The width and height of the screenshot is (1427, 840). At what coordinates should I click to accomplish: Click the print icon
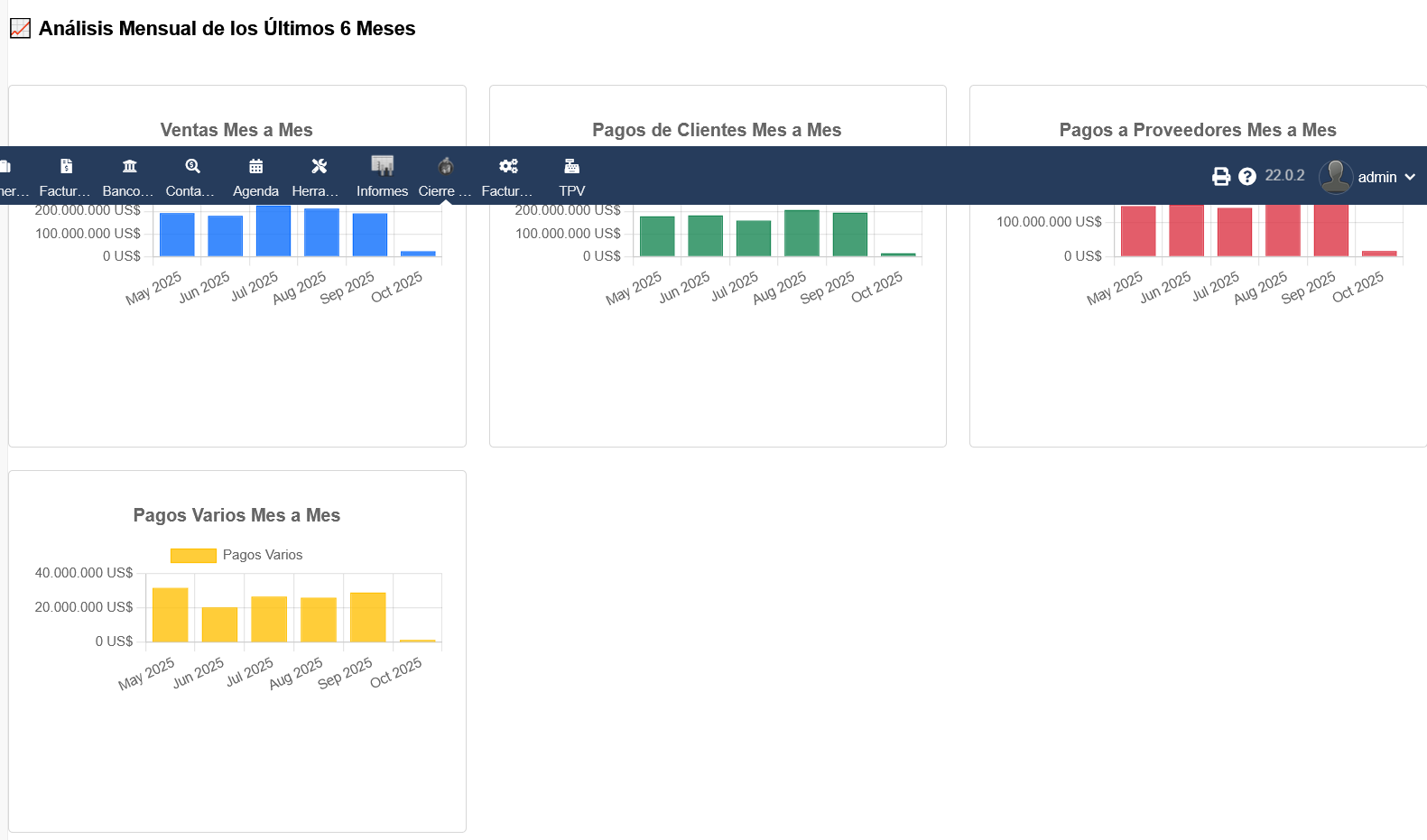click(x=1220, y=177)
